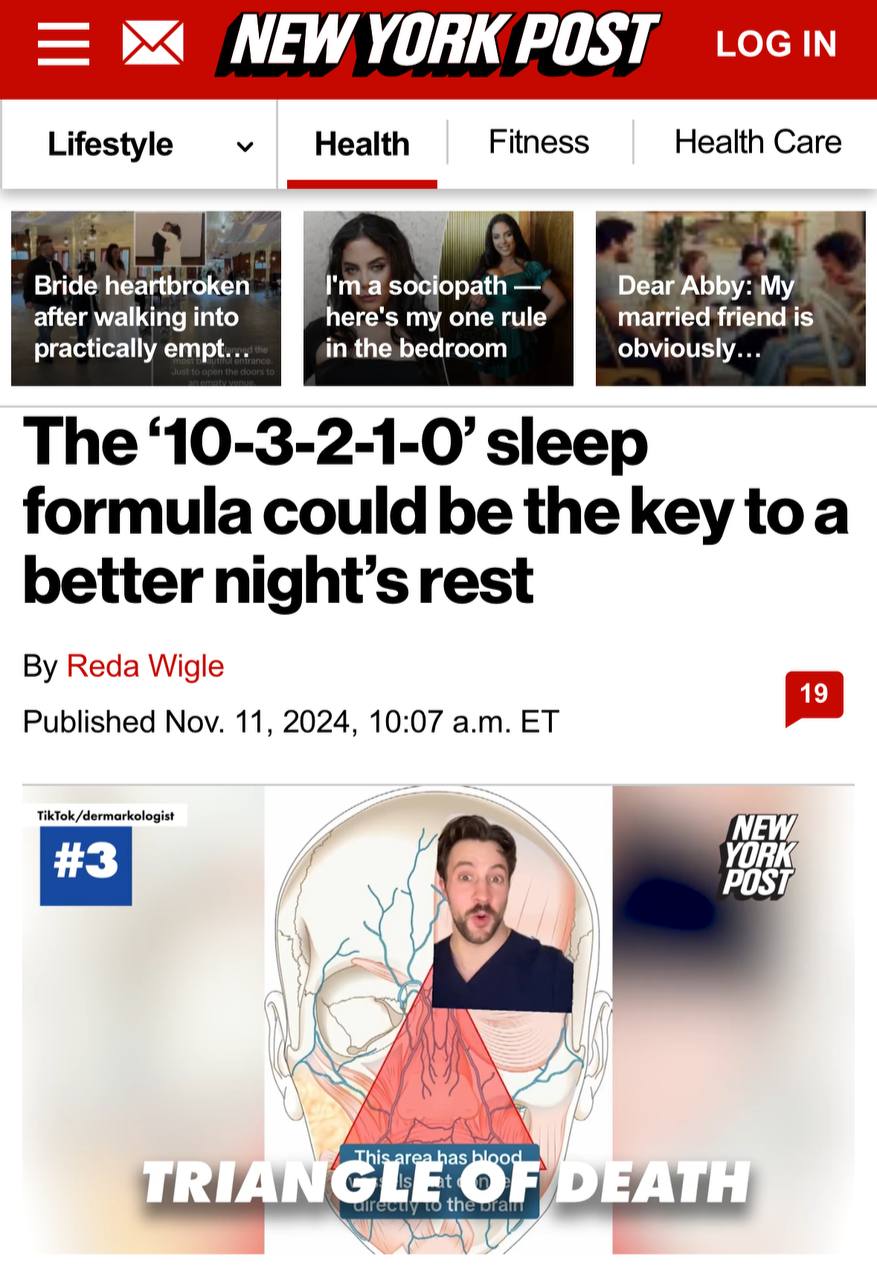
Task: Open the Health Care tab
Action: pos(757,142)
